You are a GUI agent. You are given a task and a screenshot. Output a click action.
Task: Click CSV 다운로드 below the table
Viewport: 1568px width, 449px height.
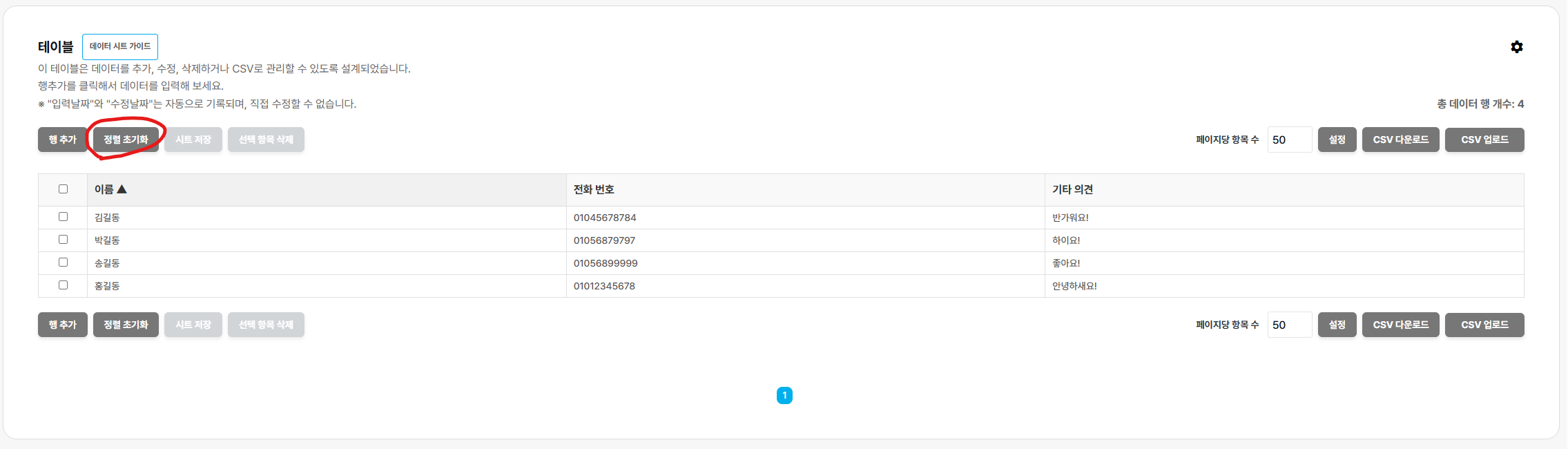point(1400,325)
